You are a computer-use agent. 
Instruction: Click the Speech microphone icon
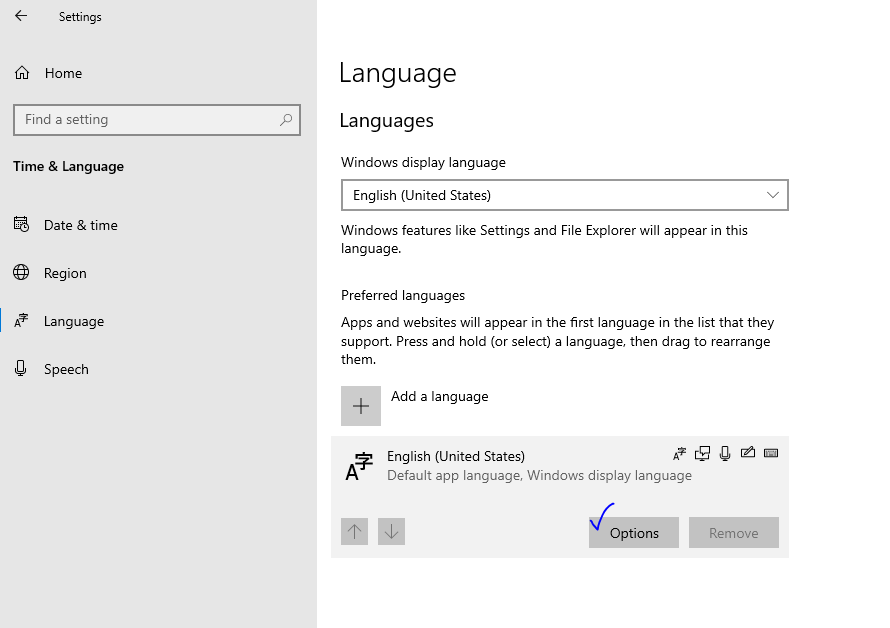[x=21, y=369]
